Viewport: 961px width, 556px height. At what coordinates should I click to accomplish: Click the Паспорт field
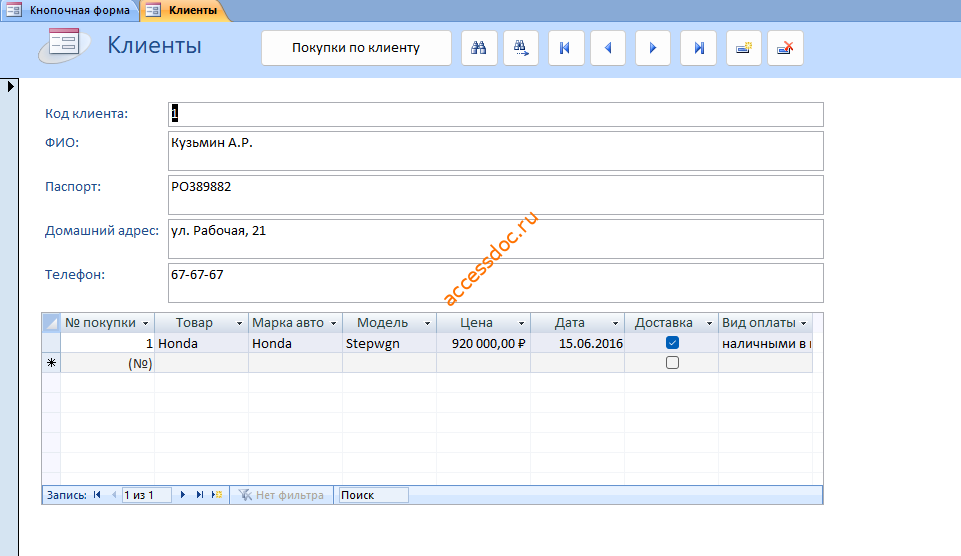[x=496, y=195]
